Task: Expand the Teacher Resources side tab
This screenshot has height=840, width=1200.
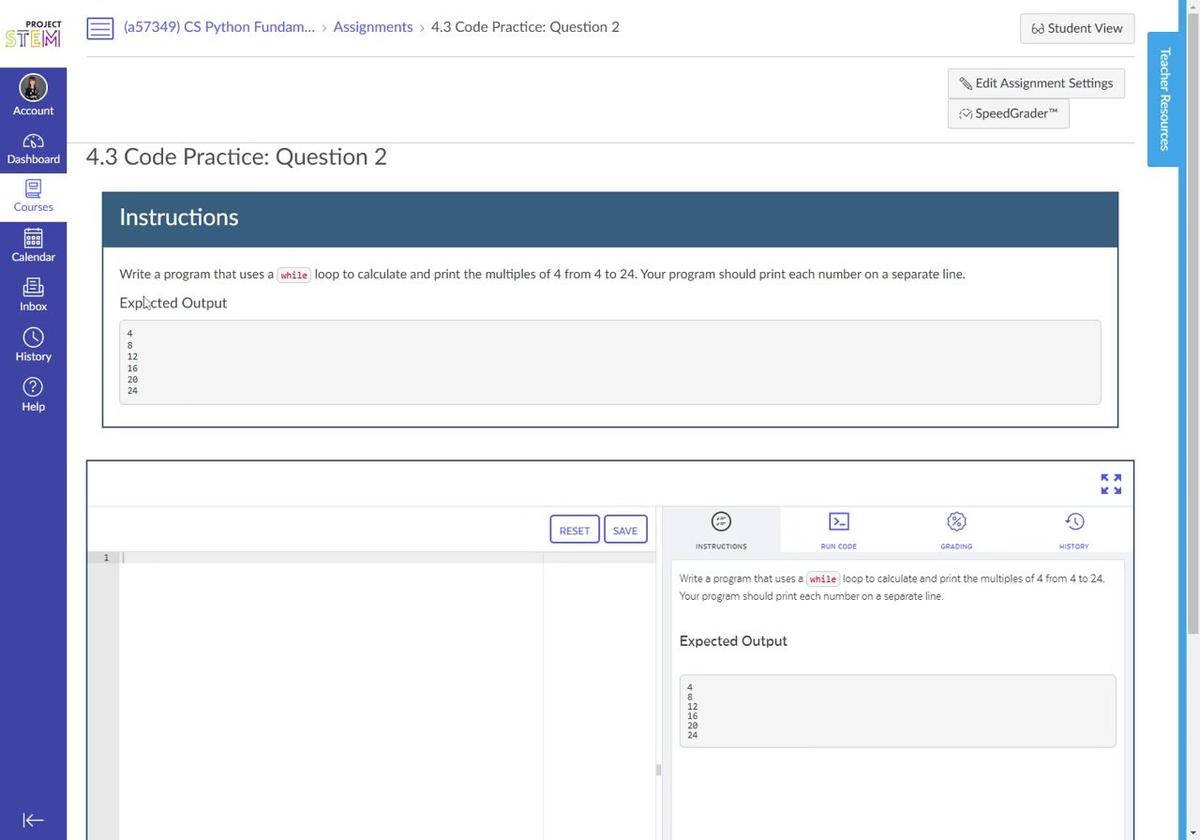Action: (1163, 99)
